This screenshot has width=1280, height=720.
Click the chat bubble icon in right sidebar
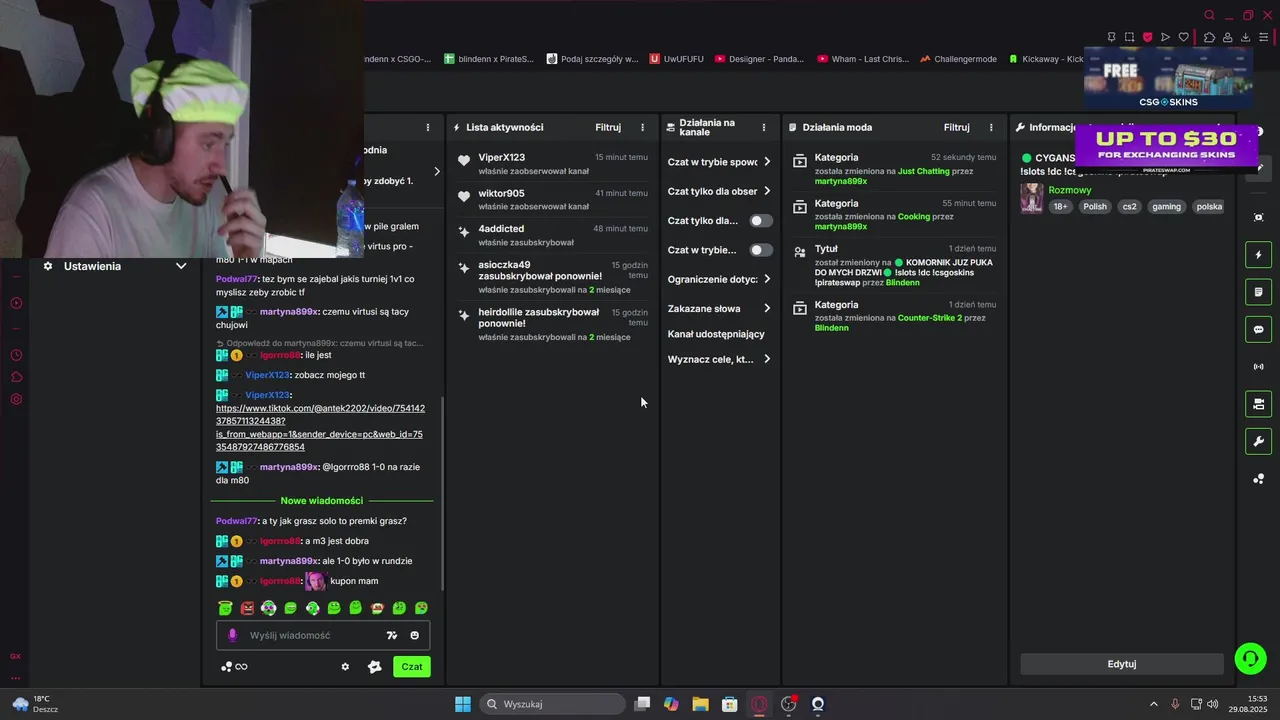[x=1258, y=329]
